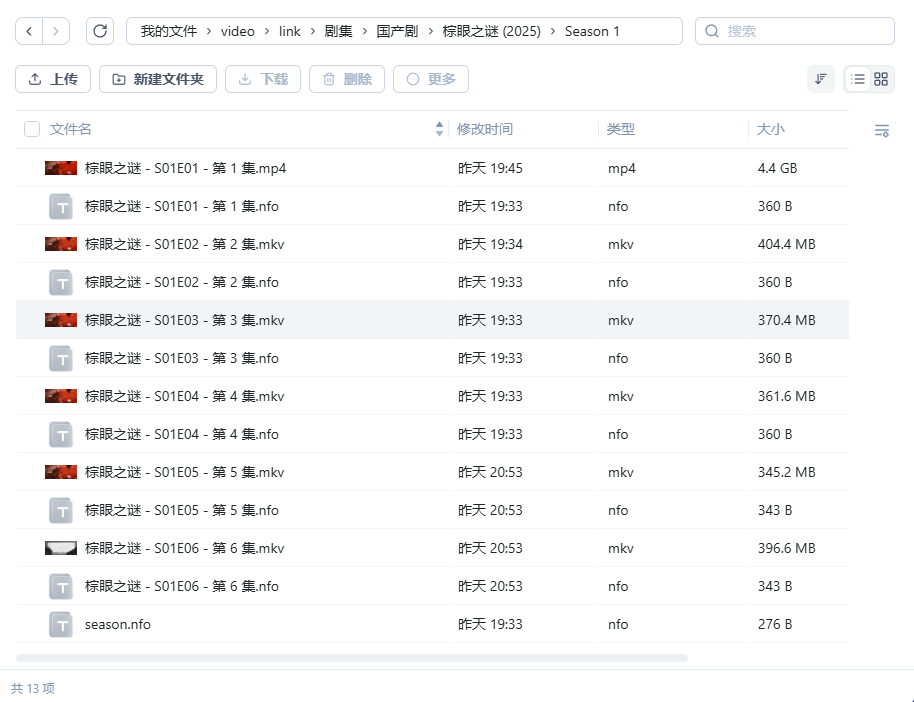This screenshot has width=914, height=702.
Task: Go to 我的文件 breadcrumb root
Action: [x=169, y=31]
